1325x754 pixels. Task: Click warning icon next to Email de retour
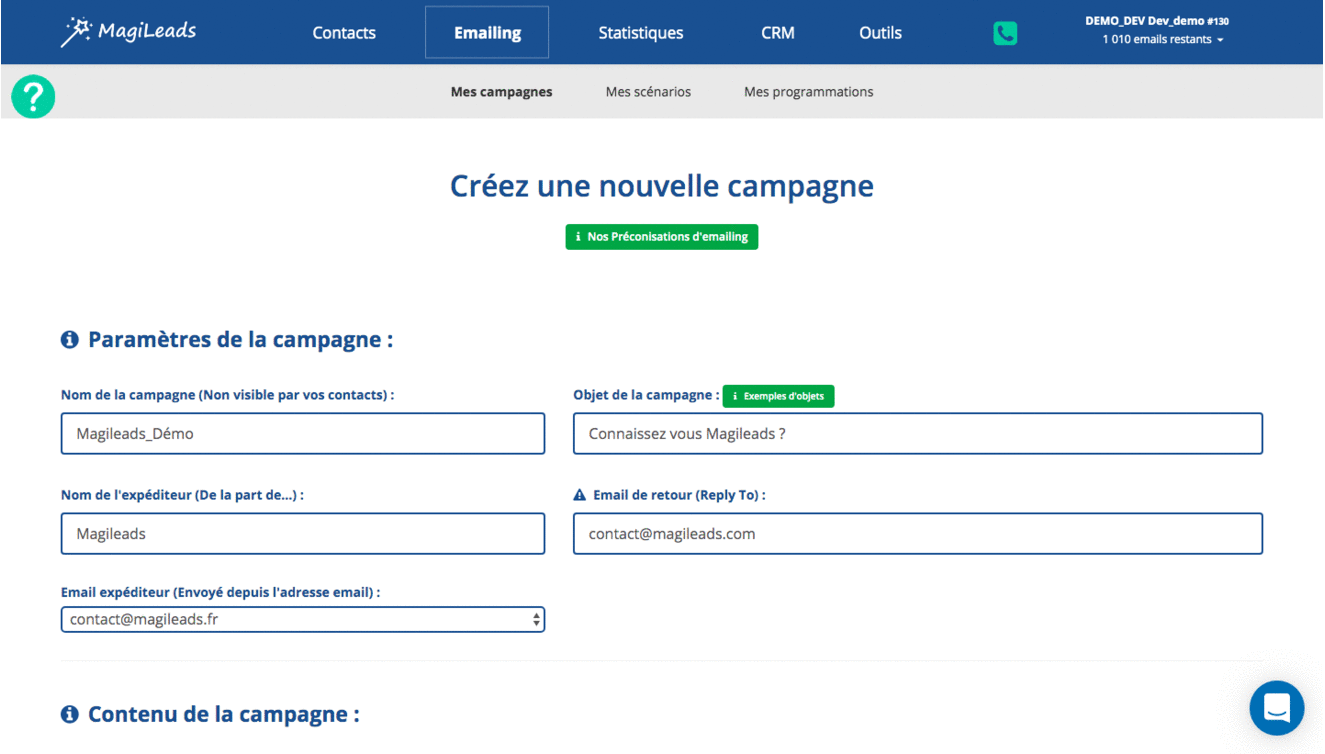click(579, 495)
